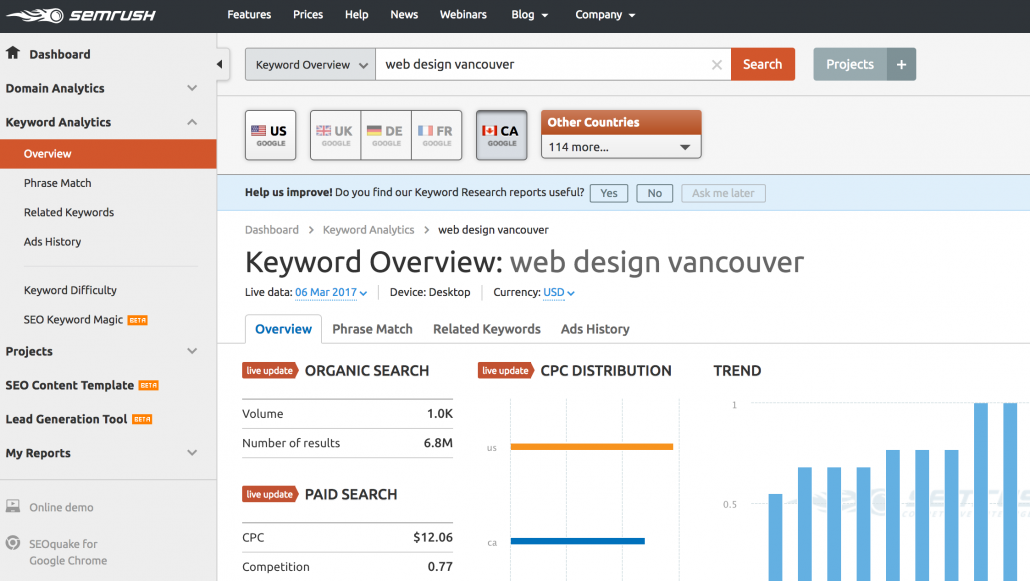This screenshot has width=1030, height=581.
Task: Click the Online demo icon
Action: pos(12,506)
